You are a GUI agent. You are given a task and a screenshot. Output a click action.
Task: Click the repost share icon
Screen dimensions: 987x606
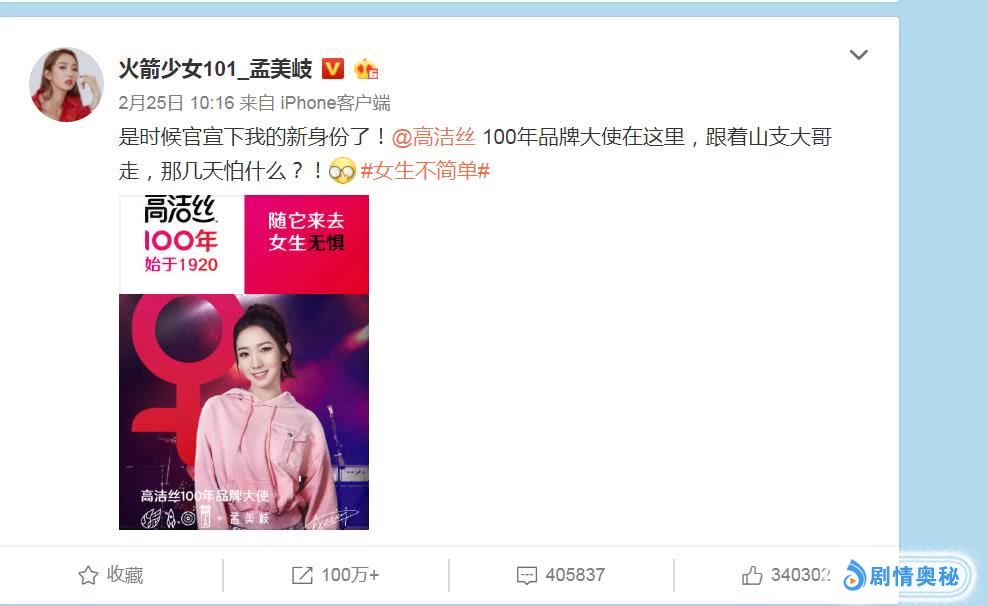[x=302, y=575]
